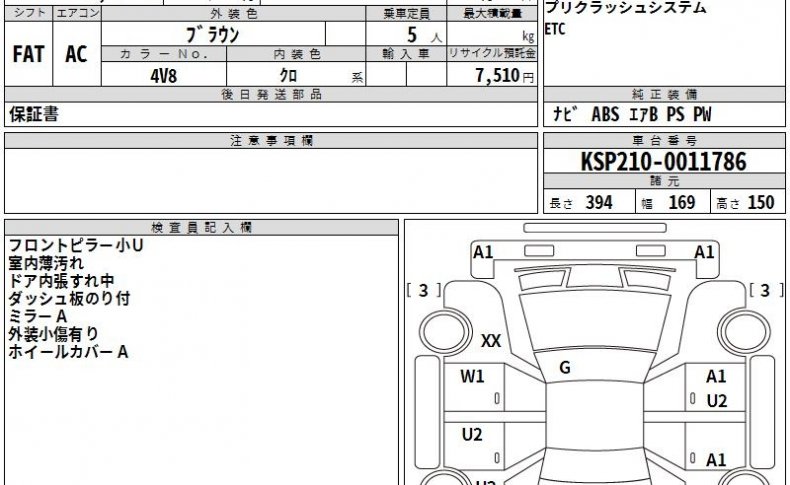Click the kg unit in load capacity cell
This screenshot has width=790, height=485.
pos(528,36)
